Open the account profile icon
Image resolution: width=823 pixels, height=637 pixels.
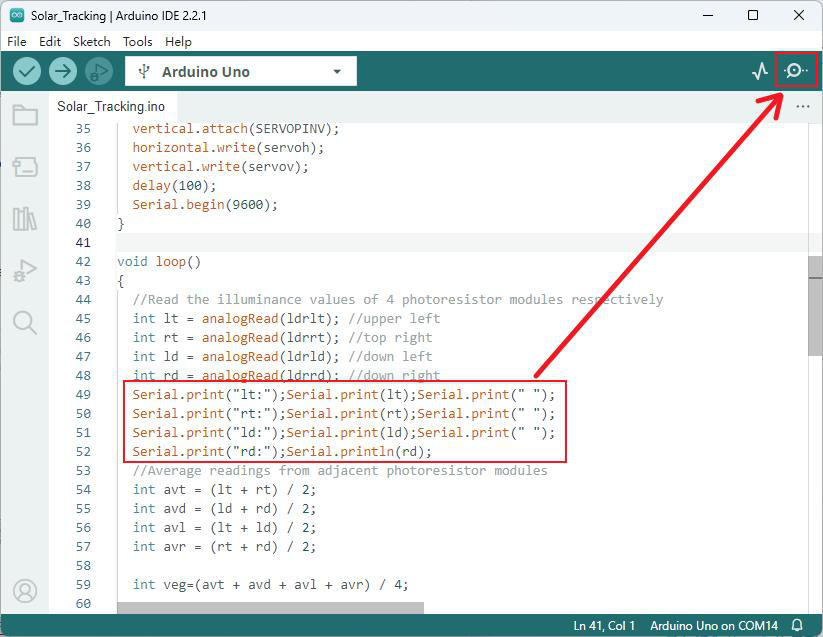25,591
